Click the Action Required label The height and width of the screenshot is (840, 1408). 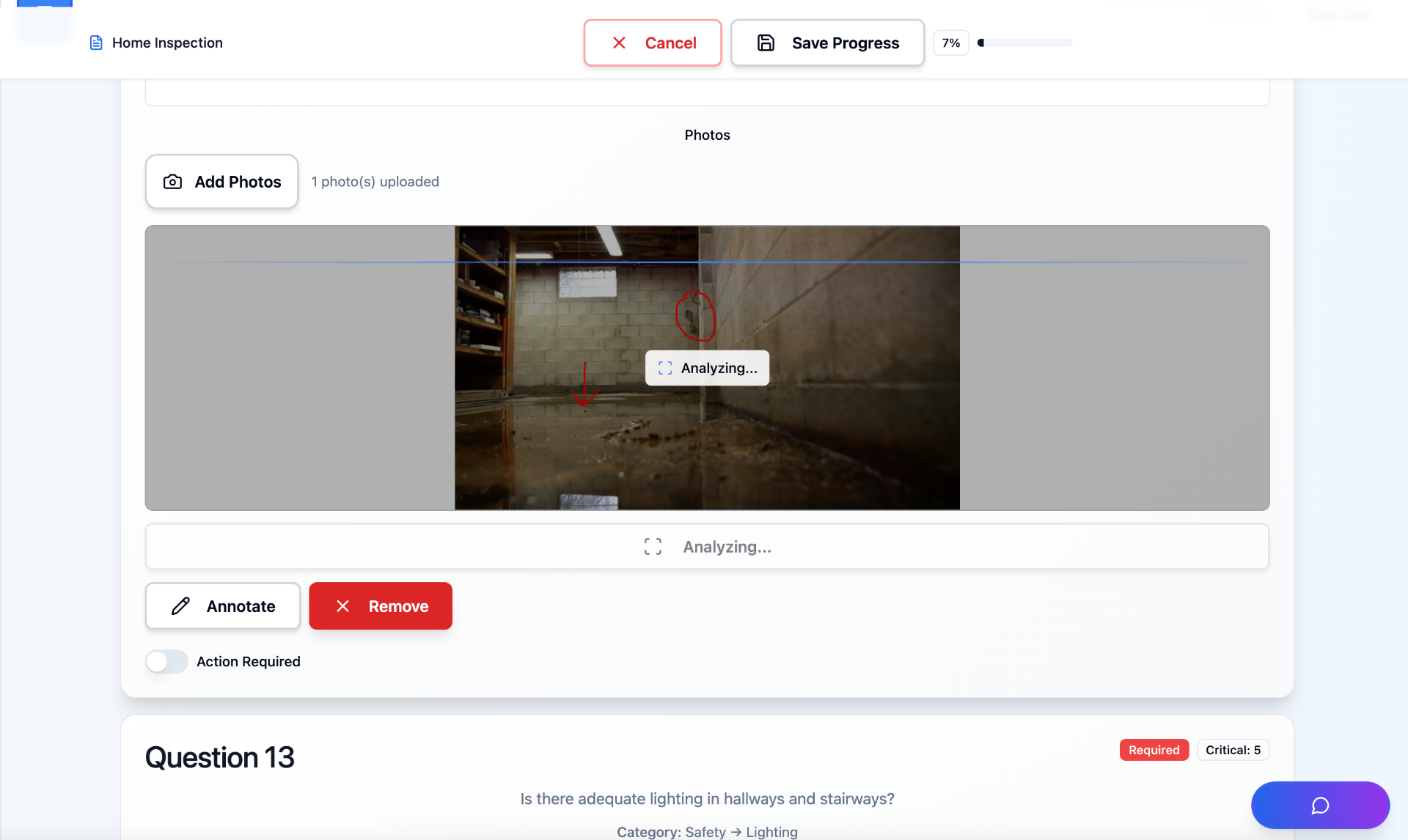point(249,661)
